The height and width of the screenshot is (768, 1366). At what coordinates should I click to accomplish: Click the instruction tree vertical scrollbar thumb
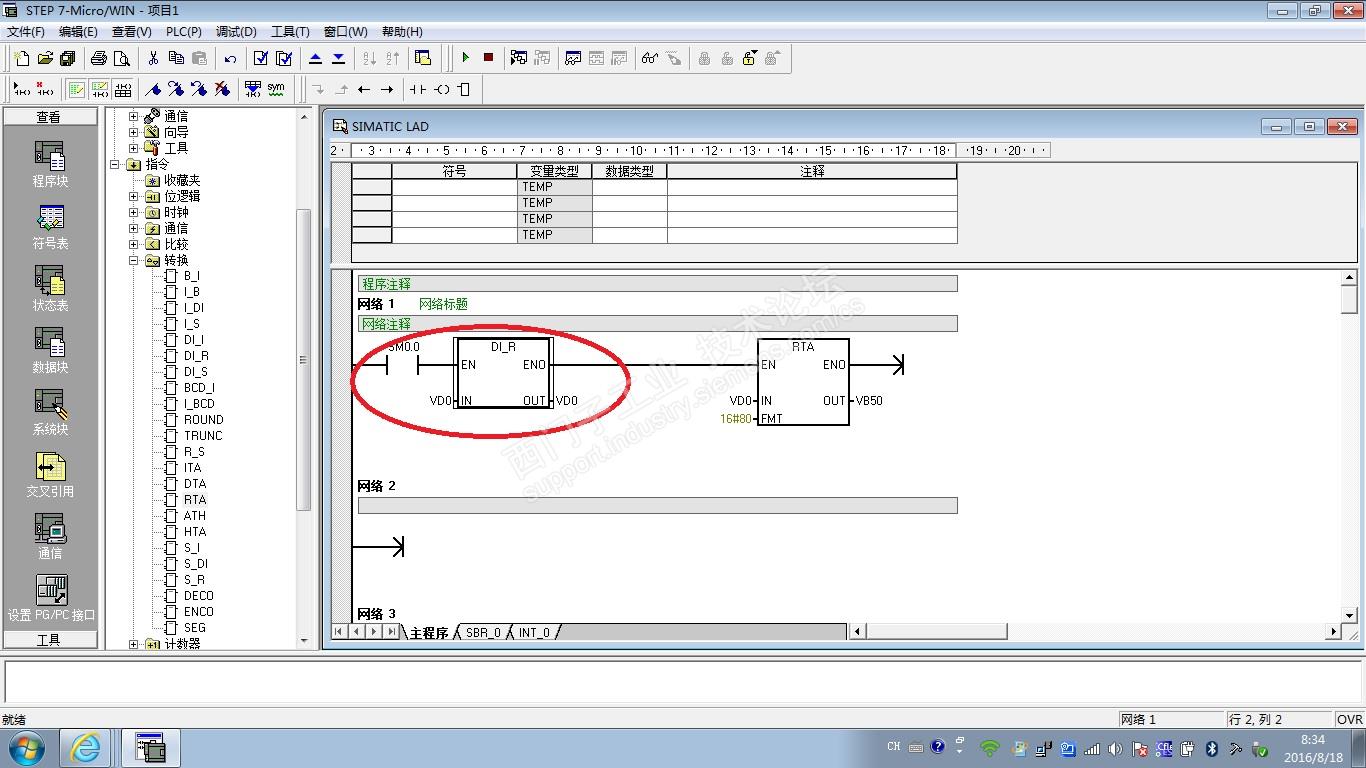point(304,360)
